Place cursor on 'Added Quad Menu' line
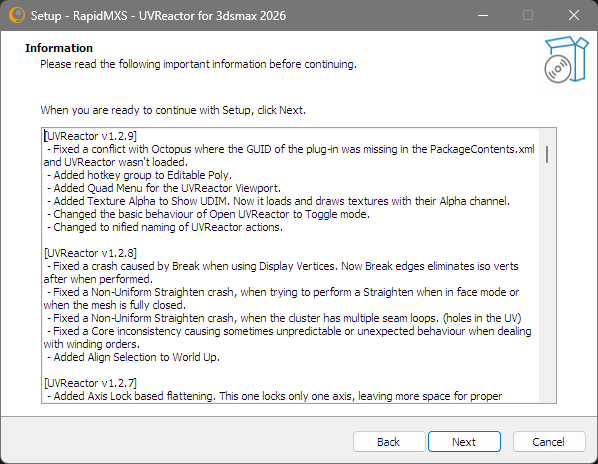 click(x=164, y=188)
